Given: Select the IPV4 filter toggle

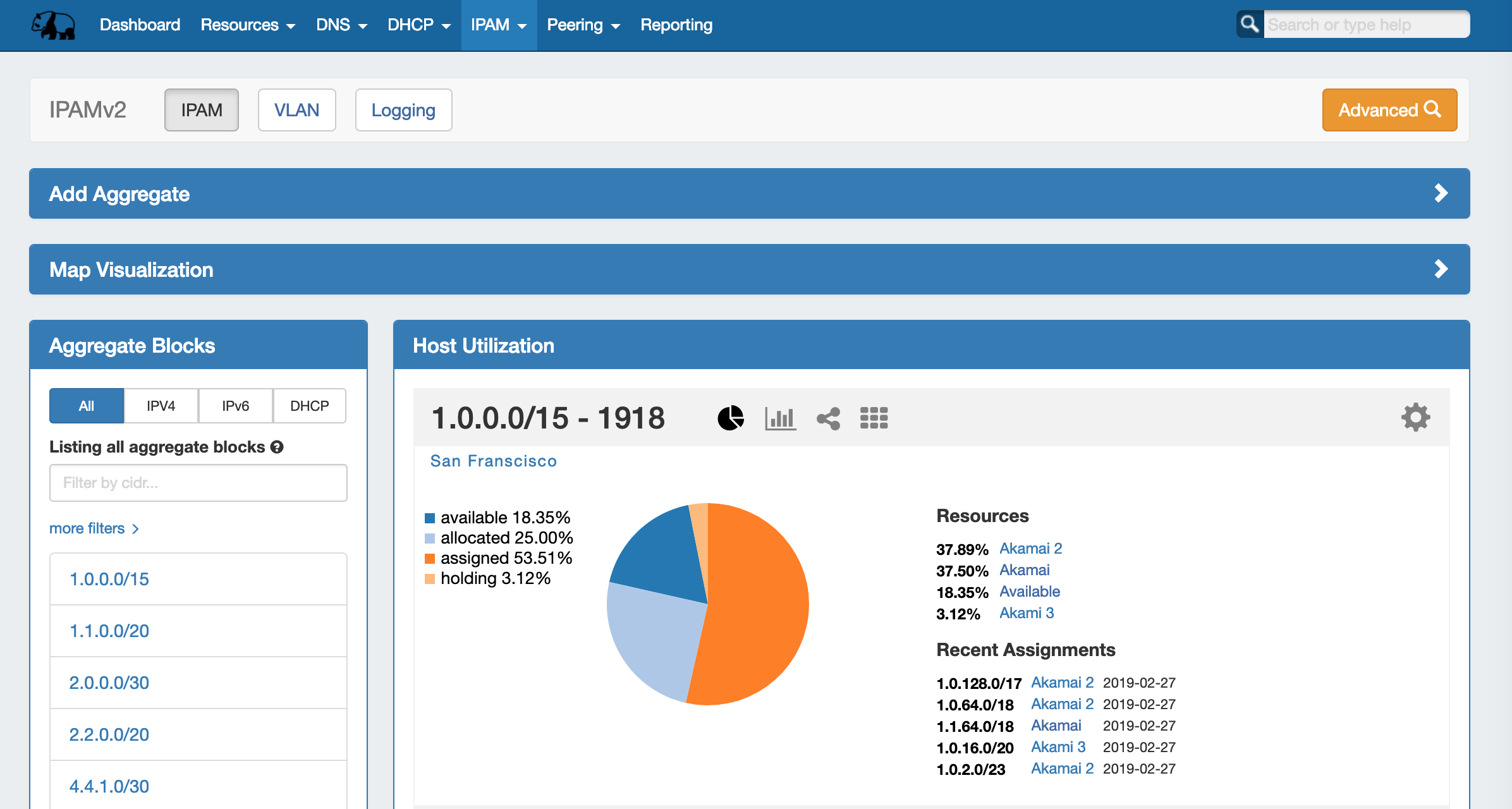Looking at the screenshot, I should 161,406.
